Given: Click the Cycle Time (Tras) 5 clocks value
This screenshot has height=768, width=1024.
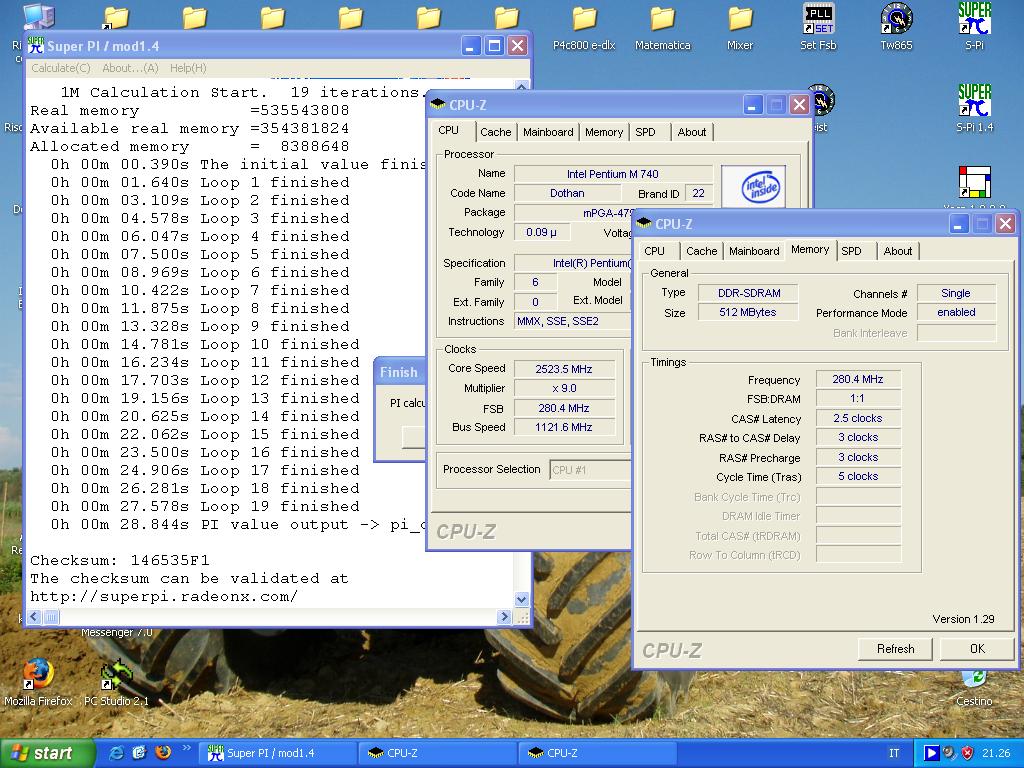Looking at the screenshot, I should pos(857,476).
